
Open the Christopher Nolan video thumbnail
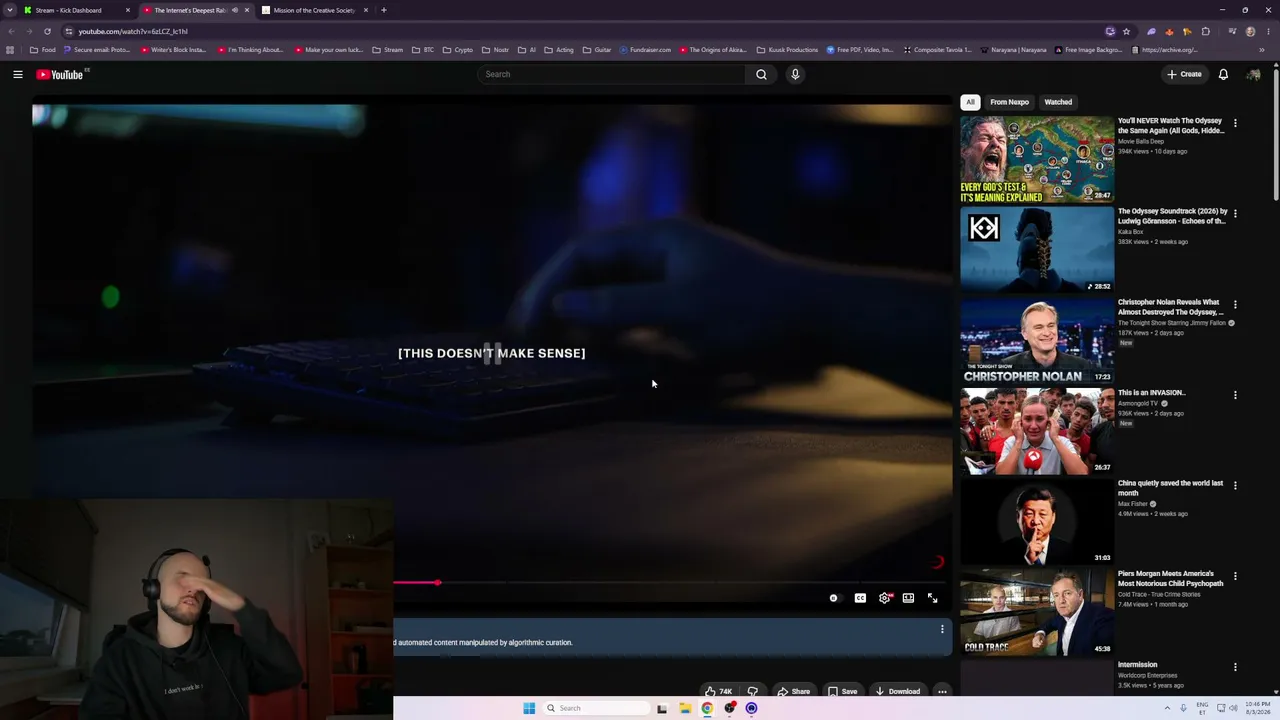click(1037, 341)
